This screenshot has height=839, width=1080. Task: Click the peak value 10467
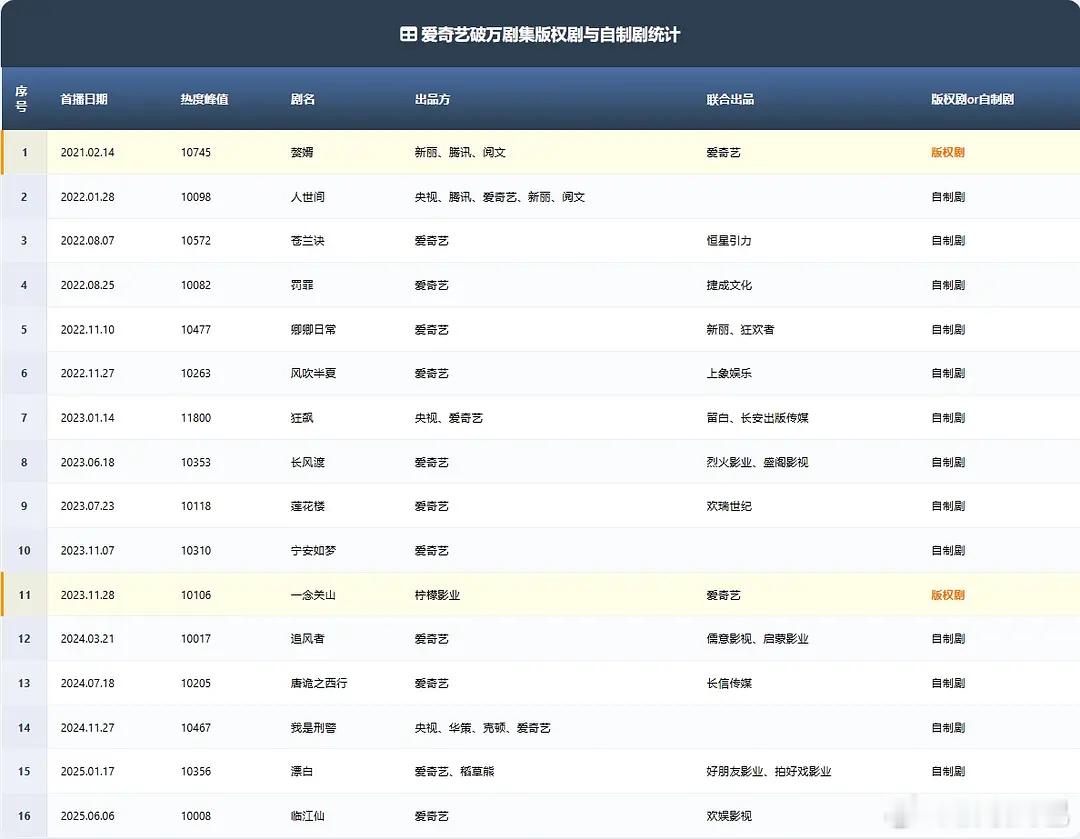[196, 727]
